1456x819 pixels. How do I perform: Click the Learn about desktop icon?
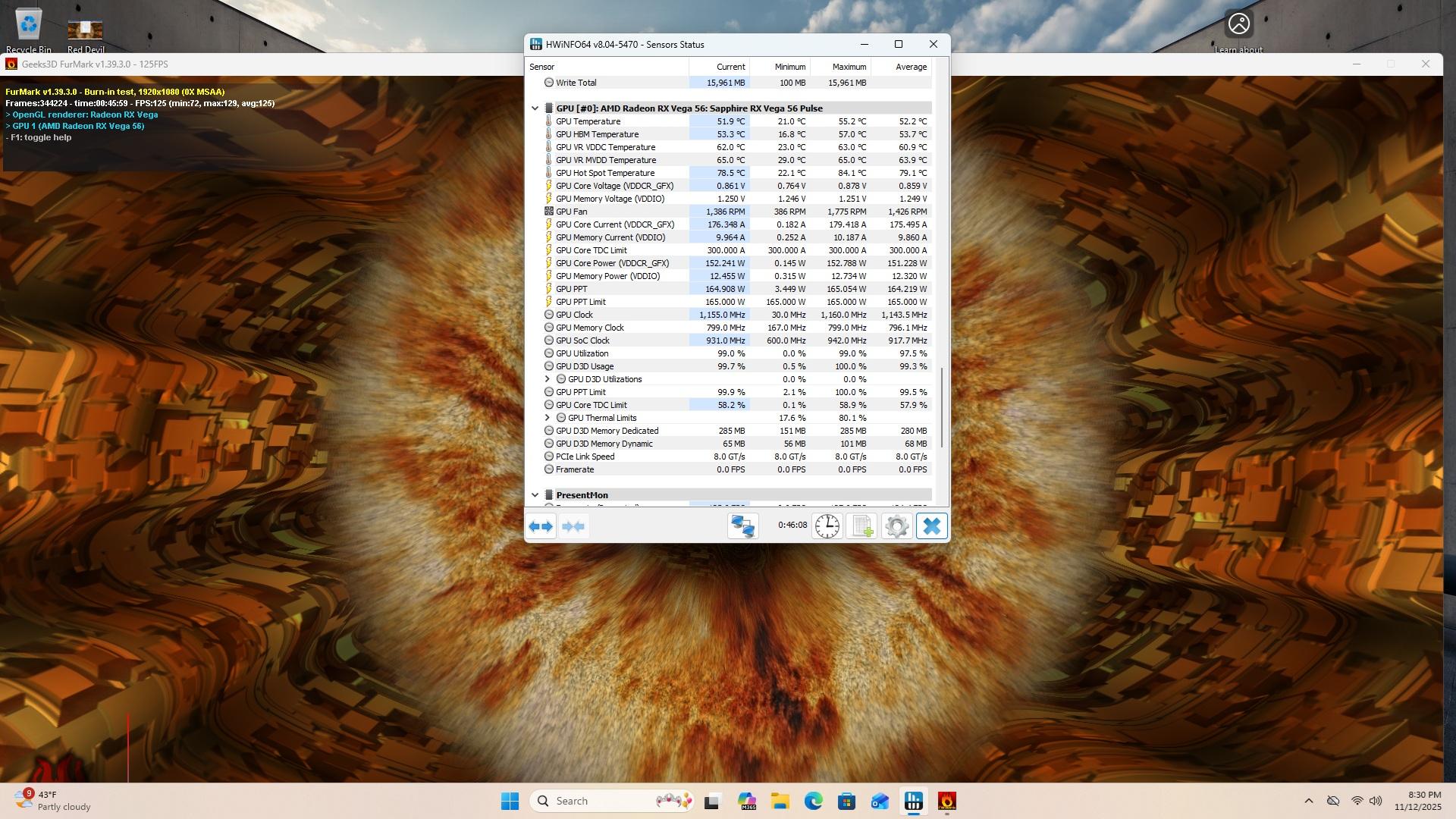(x=1239, y=32)
